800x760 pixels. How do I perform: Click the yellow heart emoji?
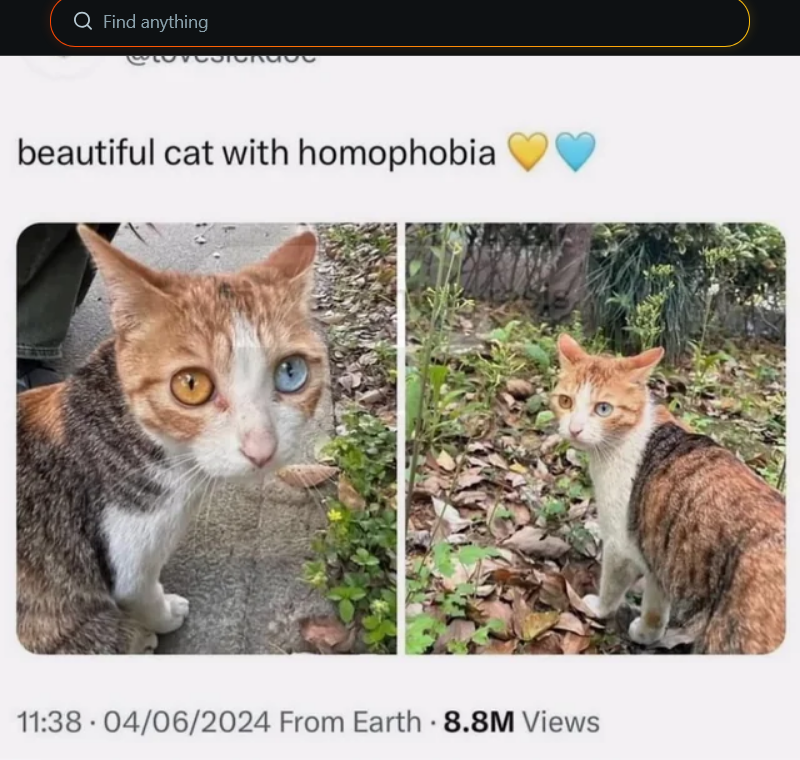coord(528,151)
